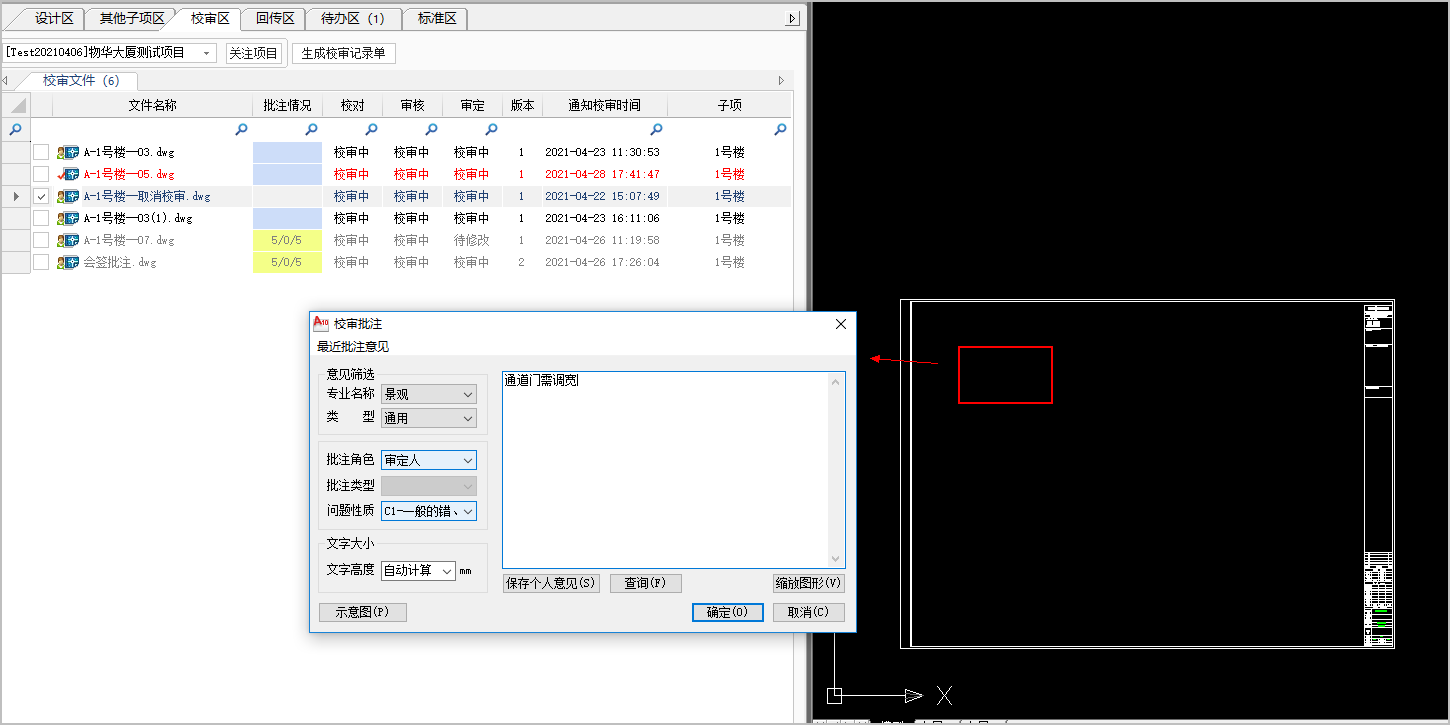Image resolution: width=1450 pixels, height=725 pixels.
Task: Click search icon in 批注情况 filter column
Action: (311, 130)
